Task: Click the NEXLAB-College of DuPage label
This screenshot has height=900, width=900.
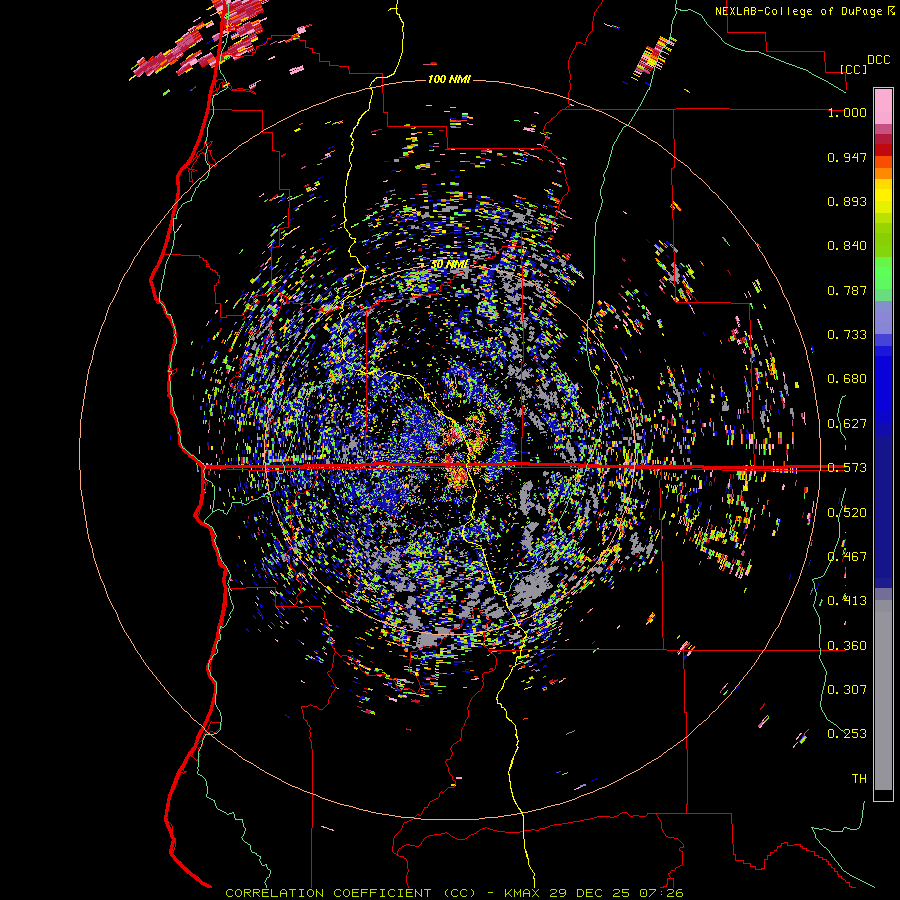Action: pos(798,11)
